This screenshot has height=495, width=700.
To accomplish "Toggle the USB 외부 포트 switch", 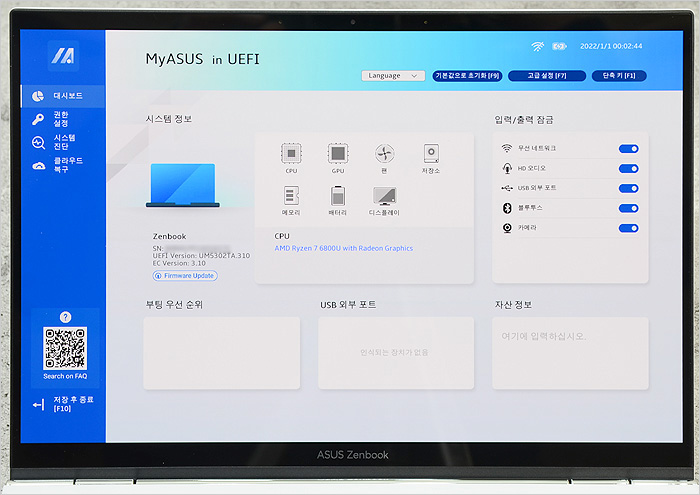I will [x=629, y=188].
